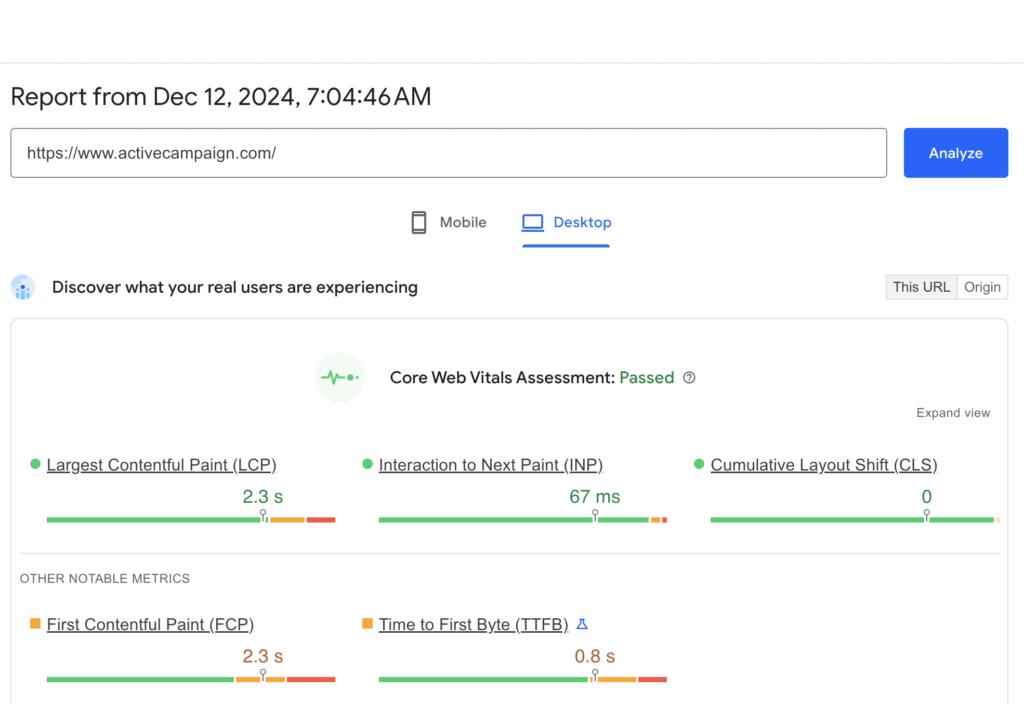Click the CLS distribution bar
Screen dimensions: 1024x704
point(855,520)
